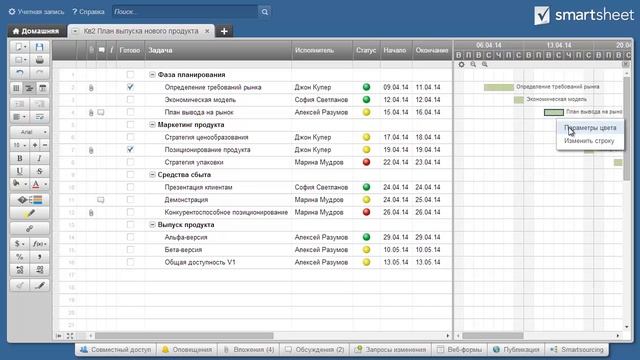Image resolution: width=640 pixels, height=360 pixels.
Task: Open the f(x) functions dropdown
Action: click(39, 244)
